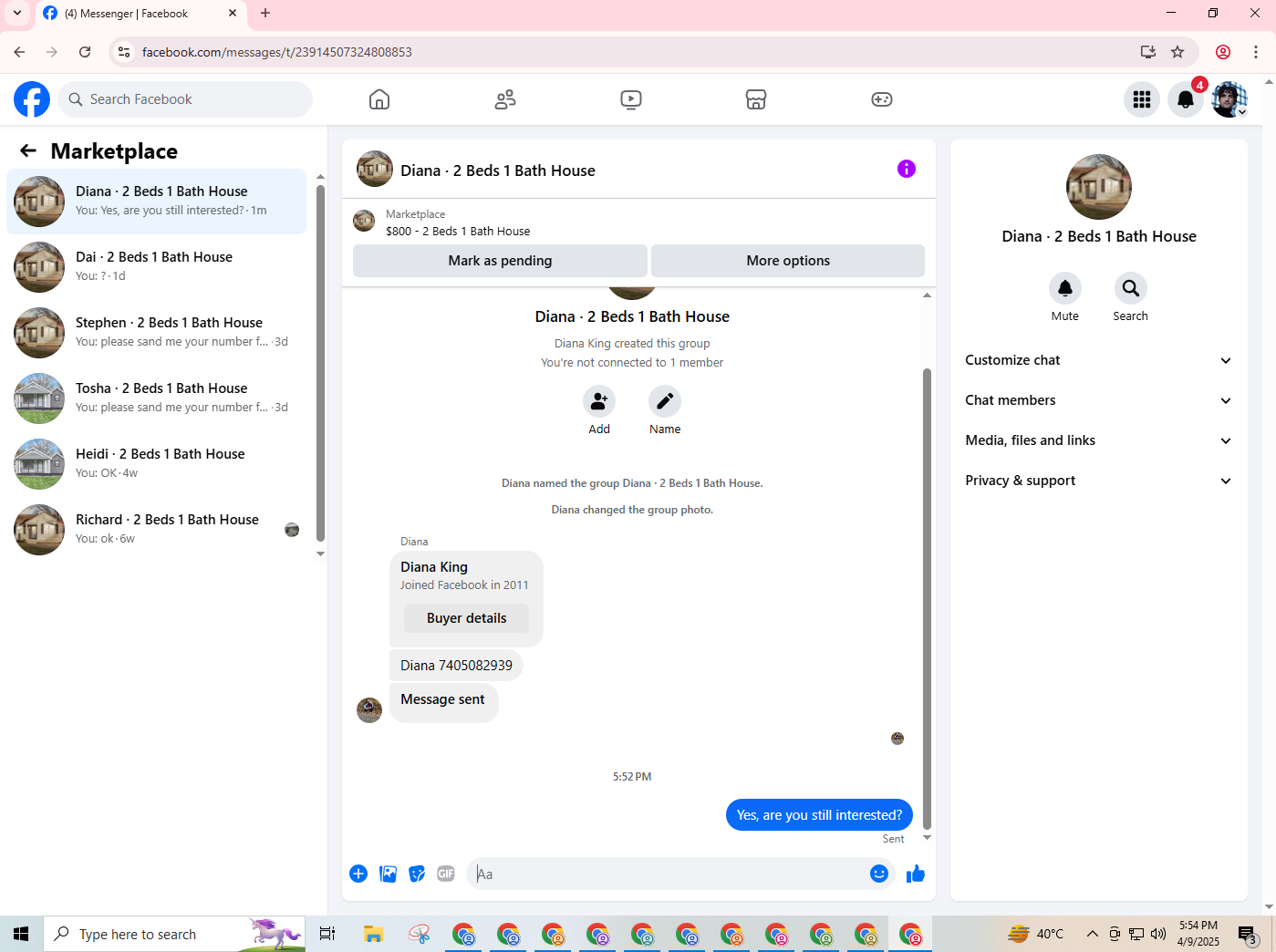Viewport: 1276px width, 952px height.
Task: Click More options button
Action: coord(788,261)
